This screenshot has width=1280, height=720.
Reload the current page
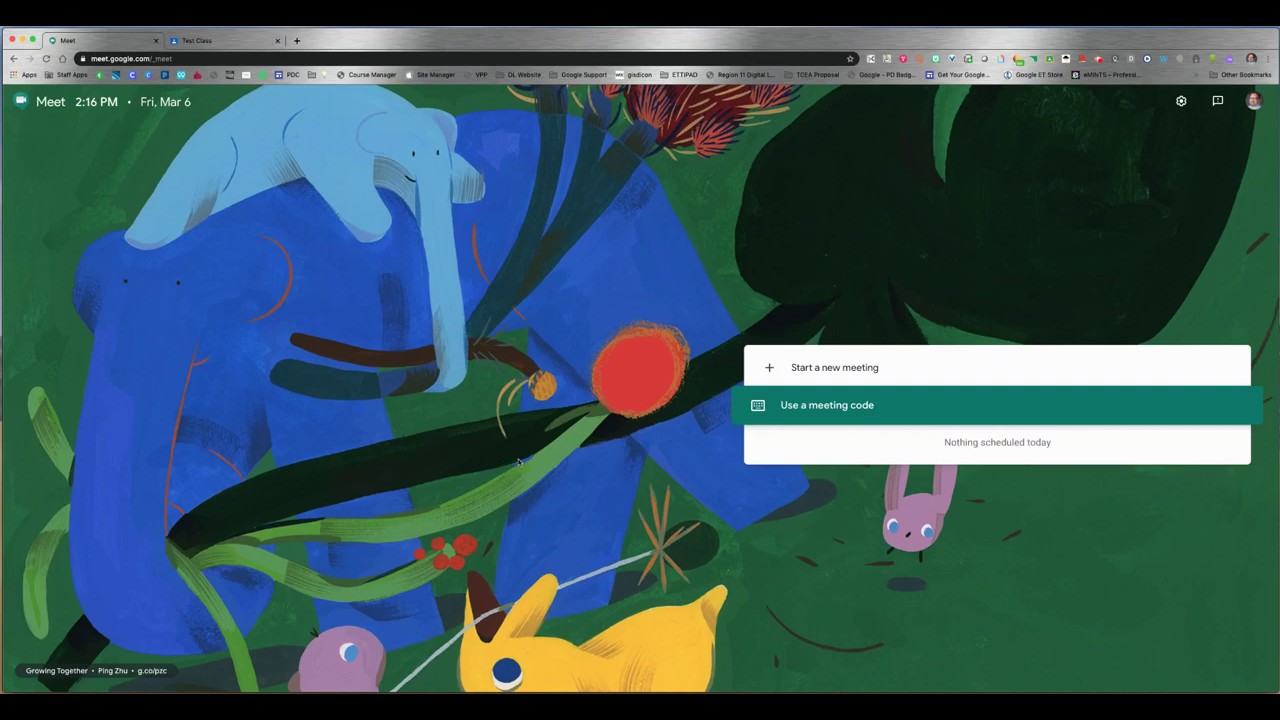click(46, 59)
